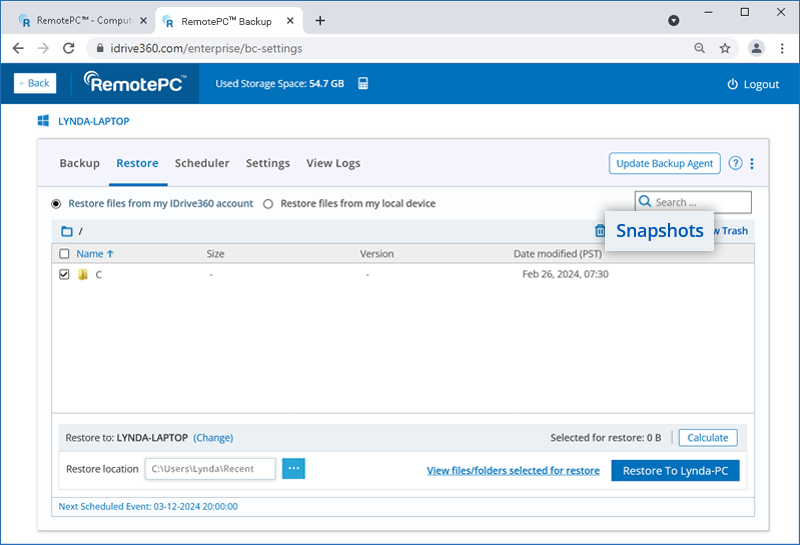The image size is (800, 545).
Task: Click the browse restore location ellipsis button
Action: (293, 469)
